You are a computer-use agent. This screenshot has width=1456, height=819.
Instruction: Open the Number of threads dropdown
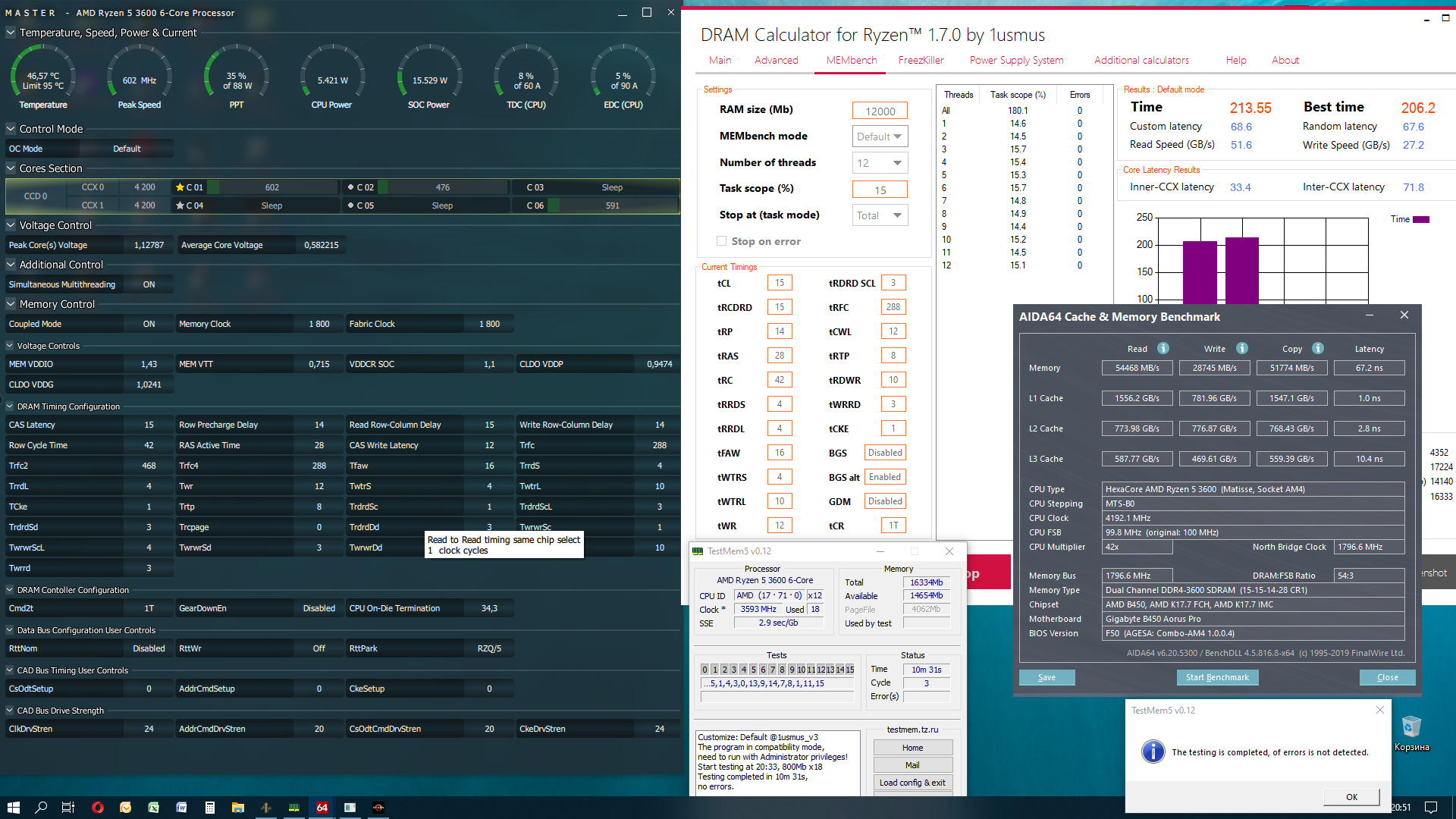(880, 163)
